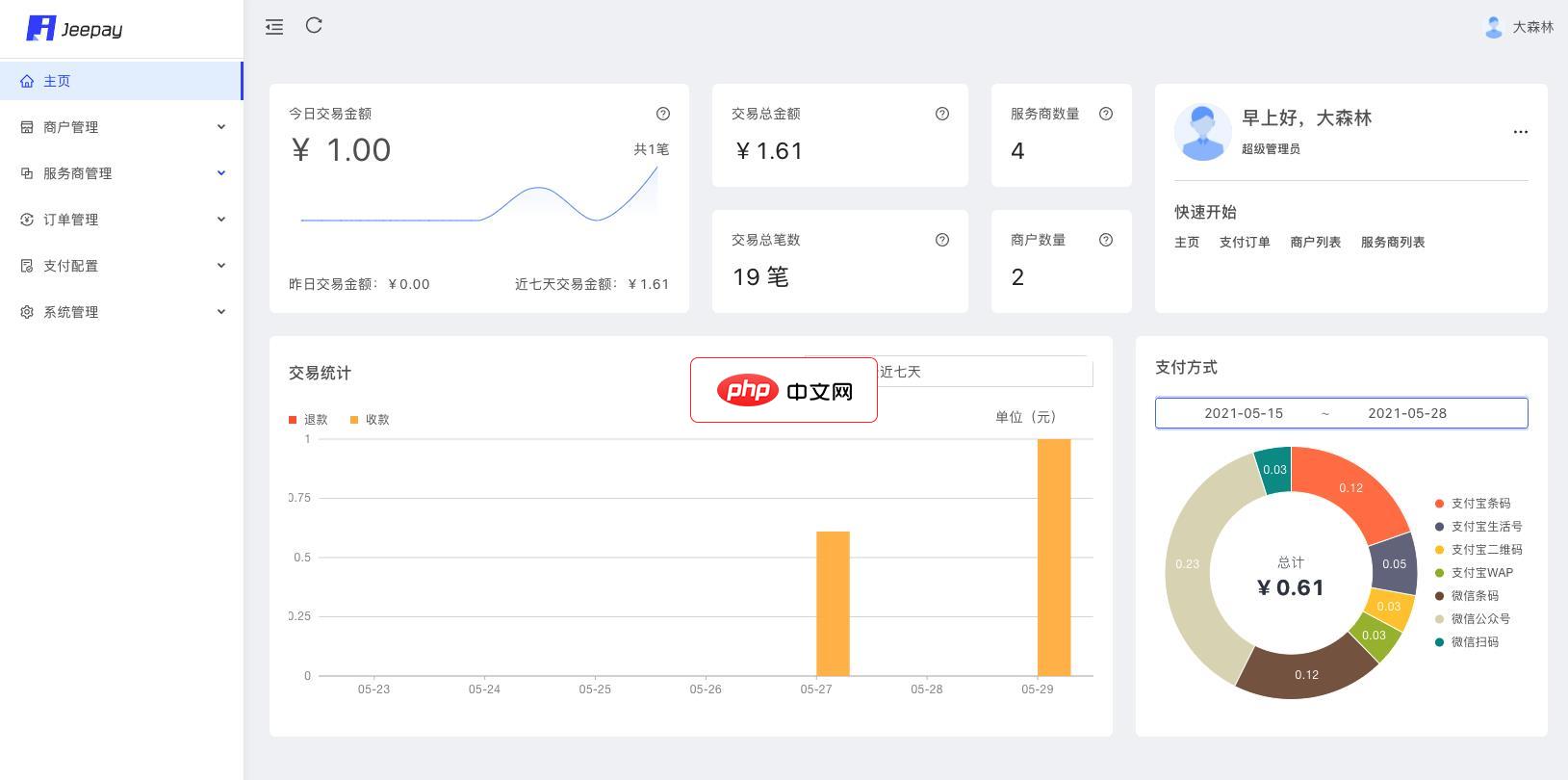Screen dimensions: 1568x780
Task: Click the 05-29 orange bar
Action: [x=1054, y=558]
